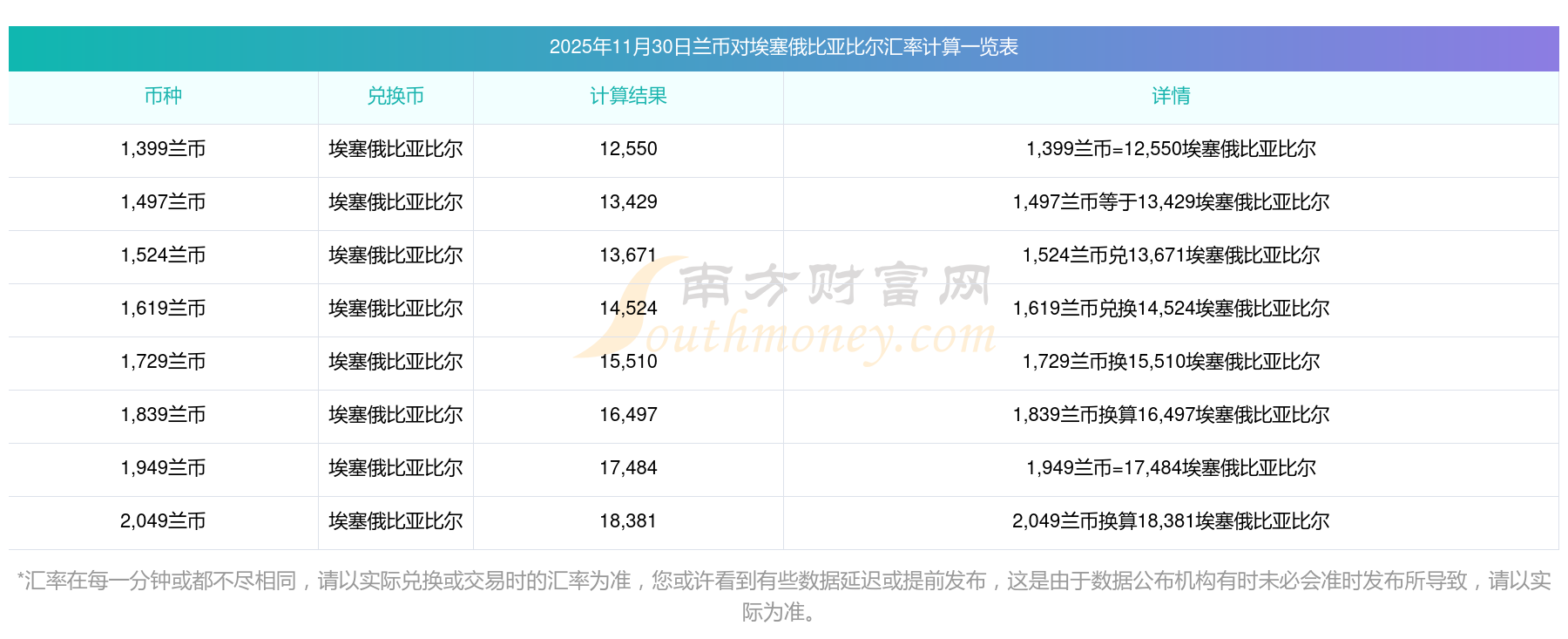Click the 1,524兰币 currency cell

163,255
